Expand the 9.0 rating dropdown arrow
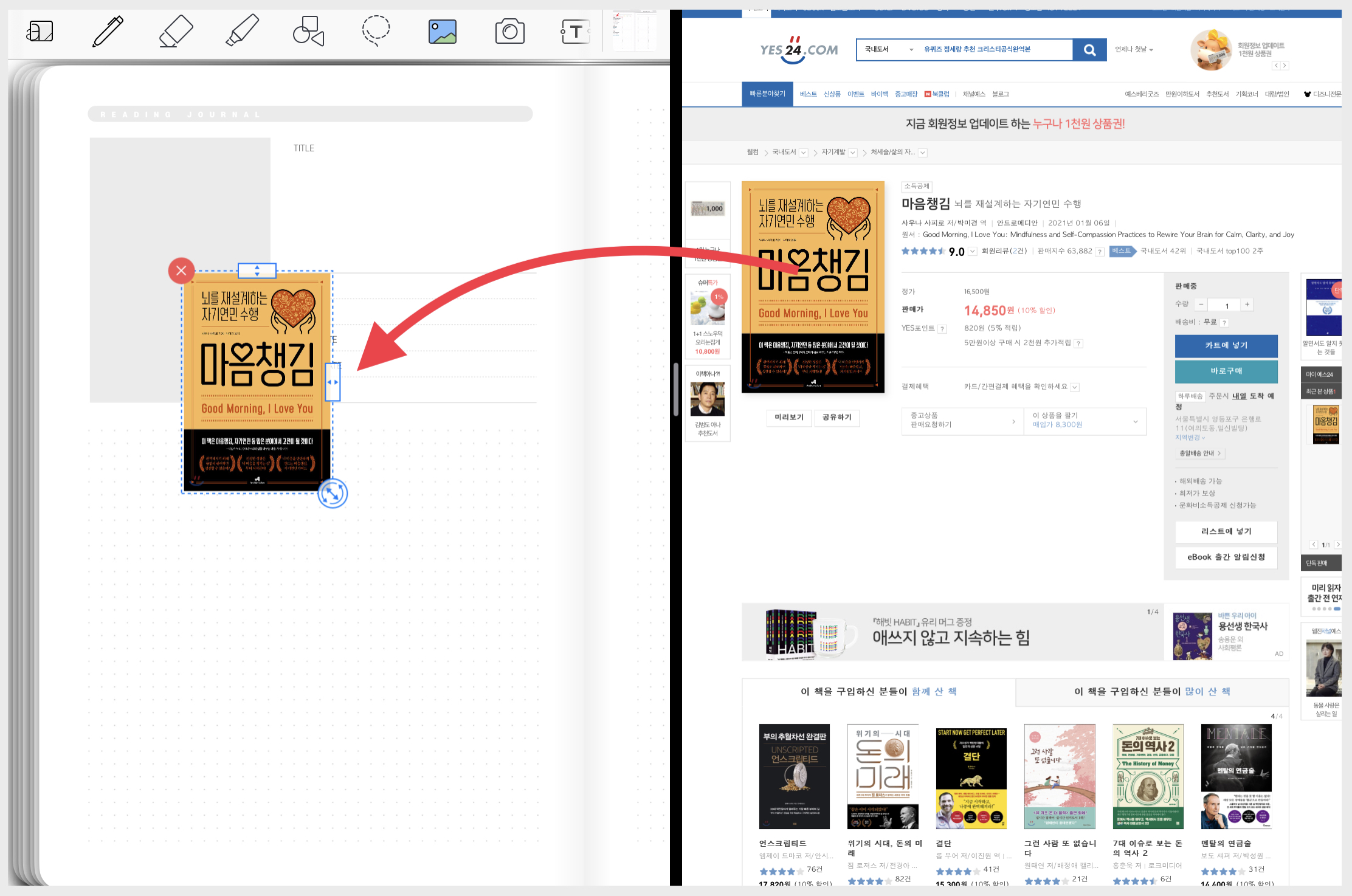Screen dimensions: 1352x896 (973, 251)
